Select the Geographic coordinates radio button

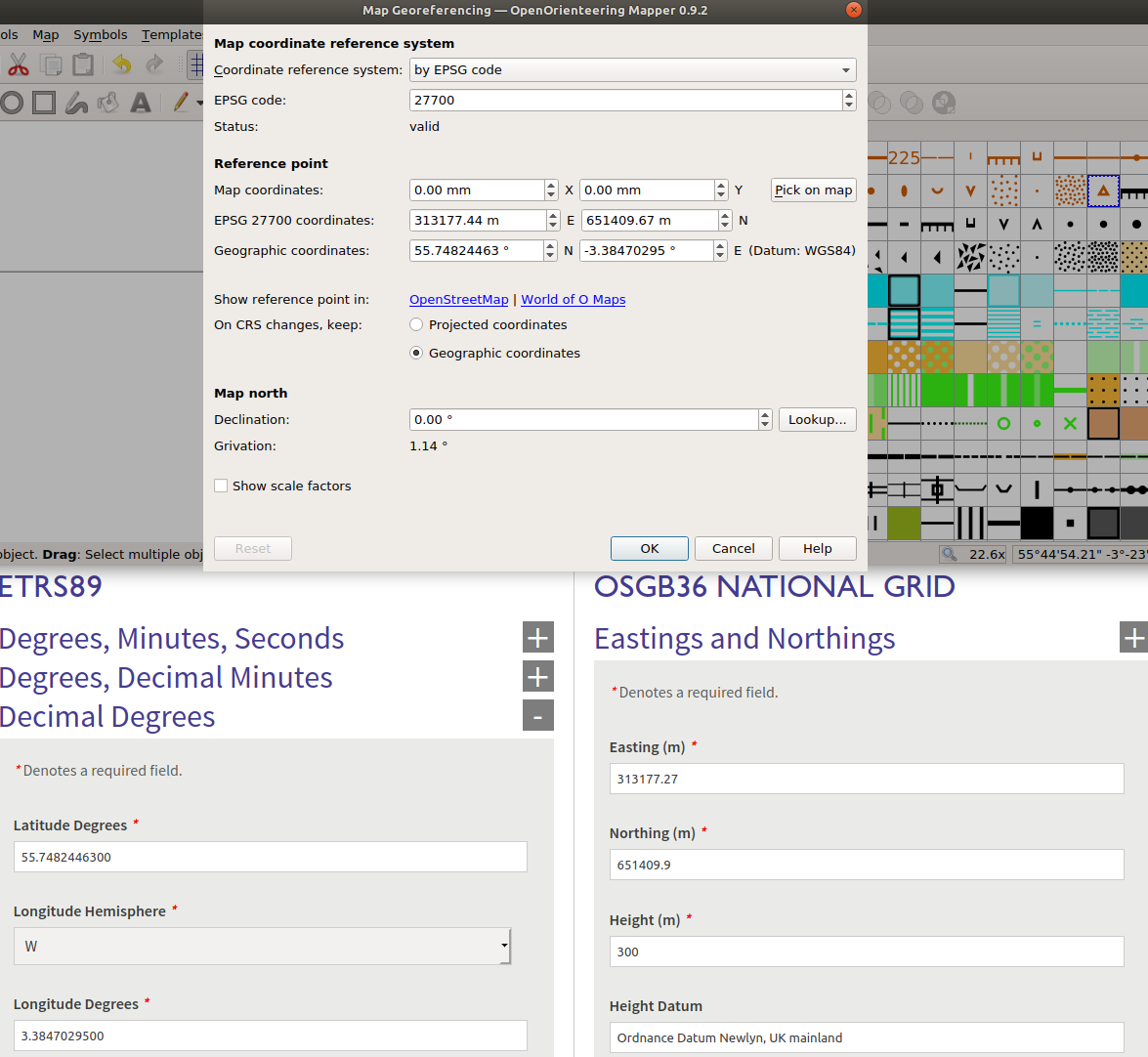tap(416, 353)
